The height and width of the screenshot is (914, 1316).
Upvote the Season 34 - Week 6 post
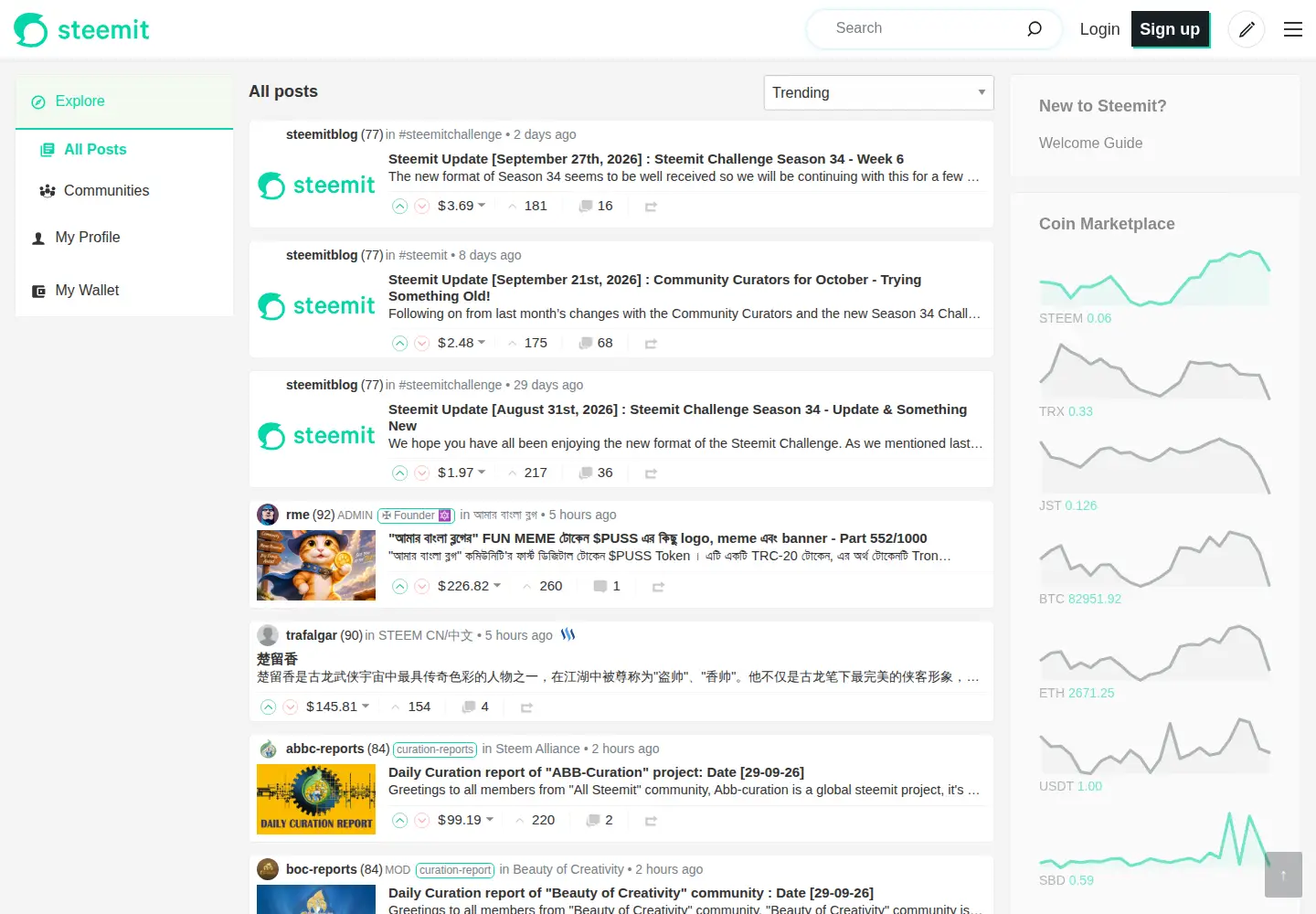(399, 207)
